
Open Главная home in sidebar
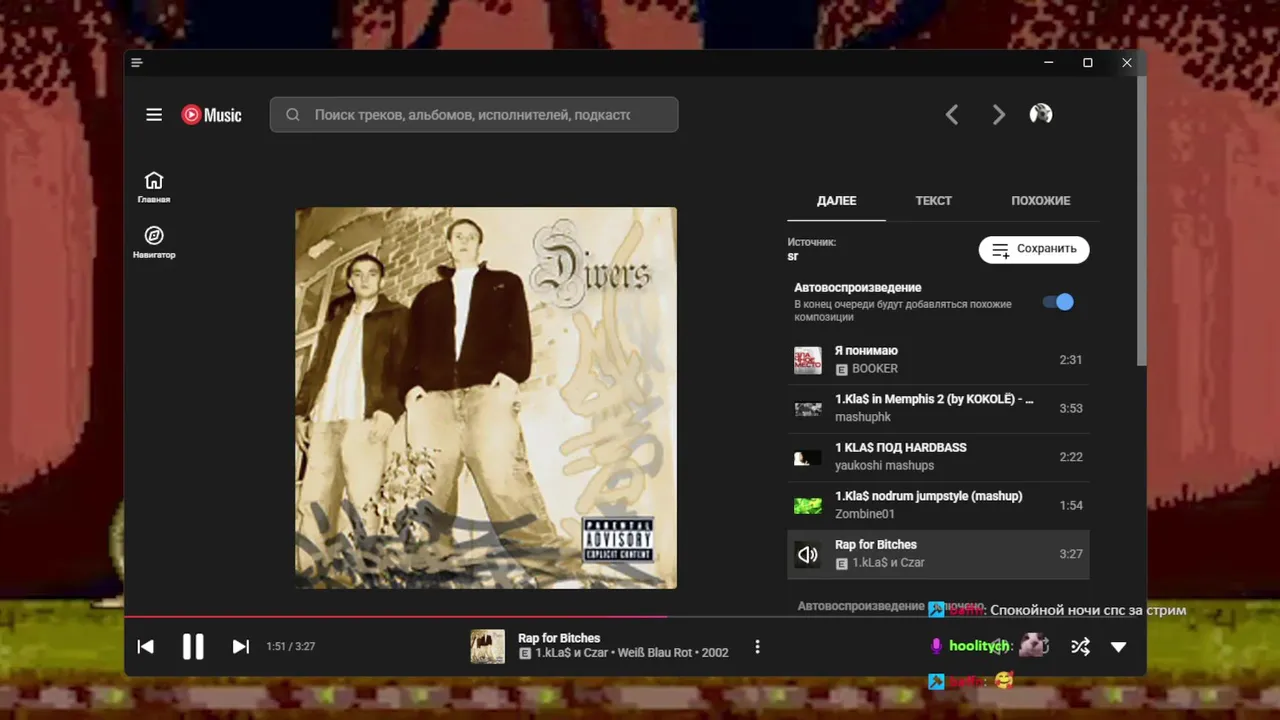point(154,187)
